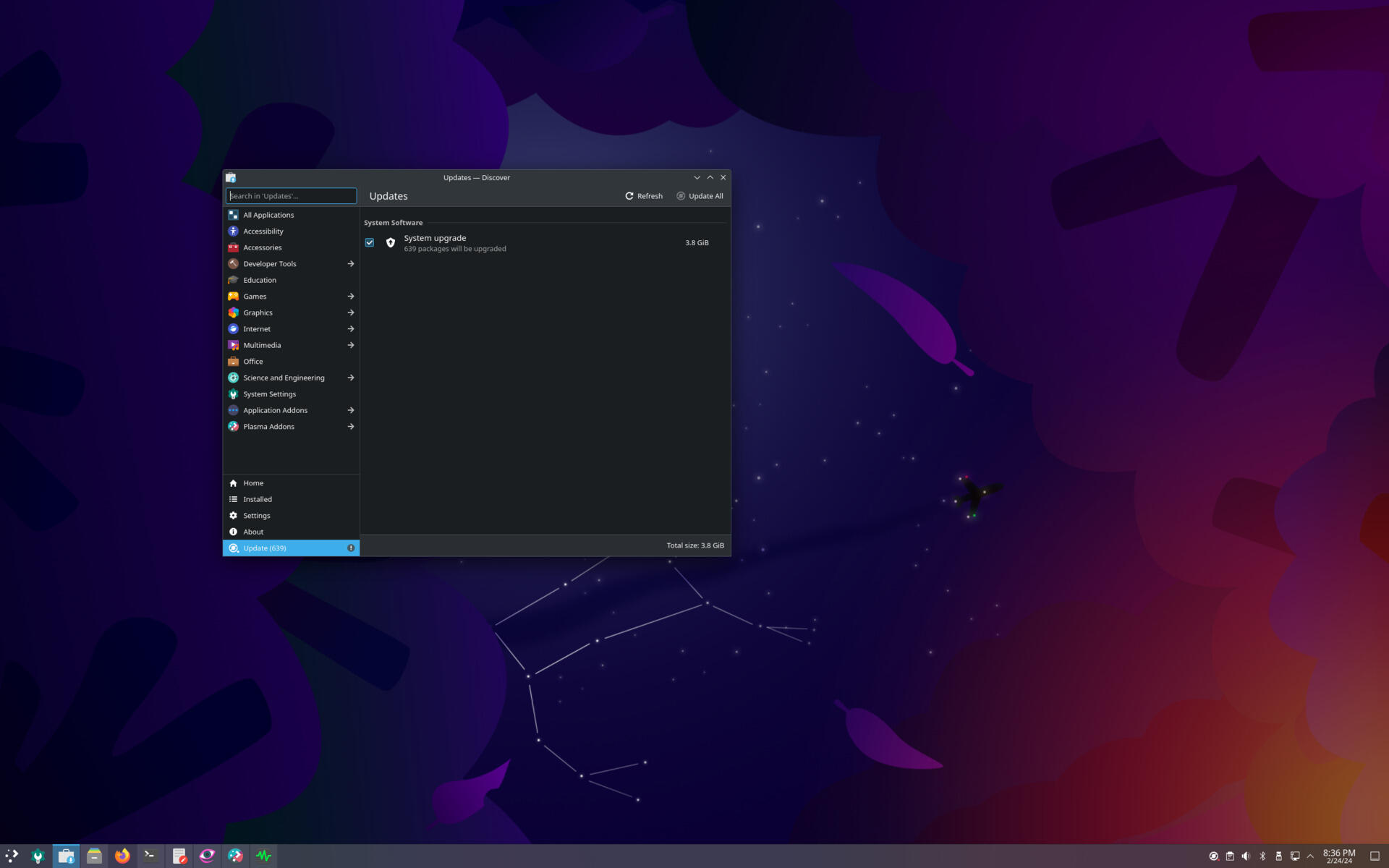Screen dimensions: 1389x868
Task: Click the Graphics category icon
Action: pyautogui.click(x=233, y=312)
